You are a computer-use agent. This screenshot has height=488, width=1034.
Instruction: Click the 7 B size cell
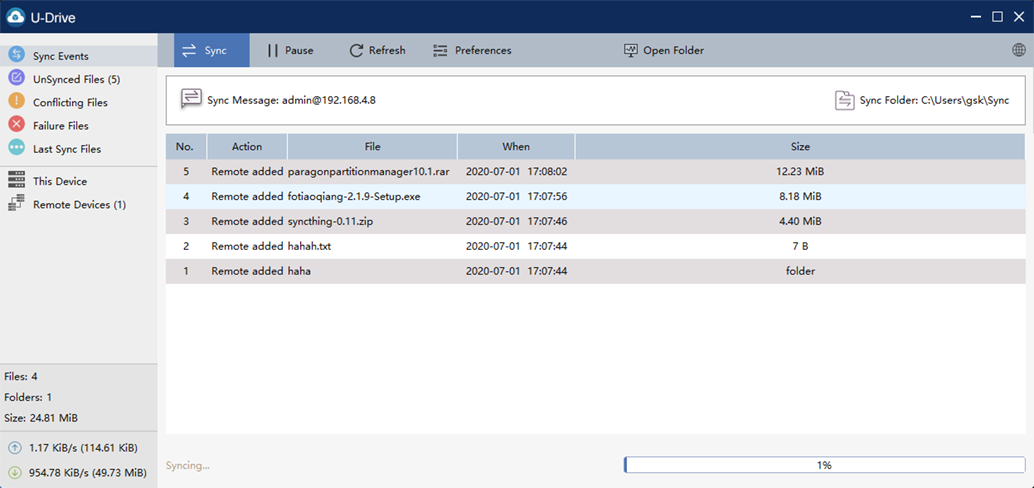pos(801,246)
